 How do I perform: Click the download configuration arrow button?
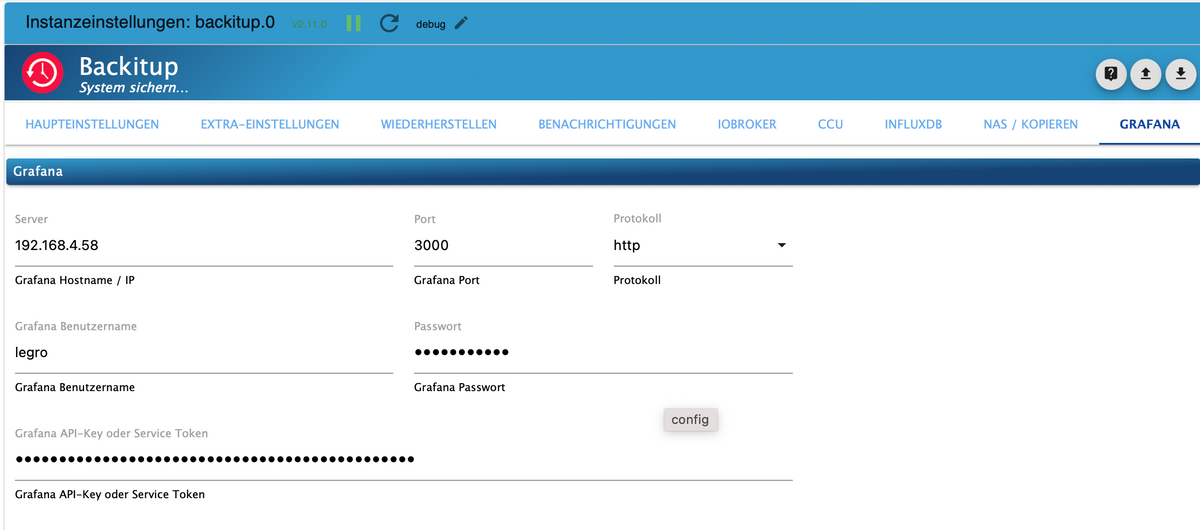click(x=1181, y=73)
